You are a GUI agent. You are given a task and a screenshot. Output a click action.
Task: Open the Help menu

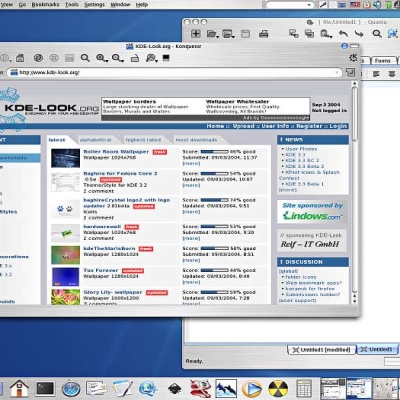(142, 5)
